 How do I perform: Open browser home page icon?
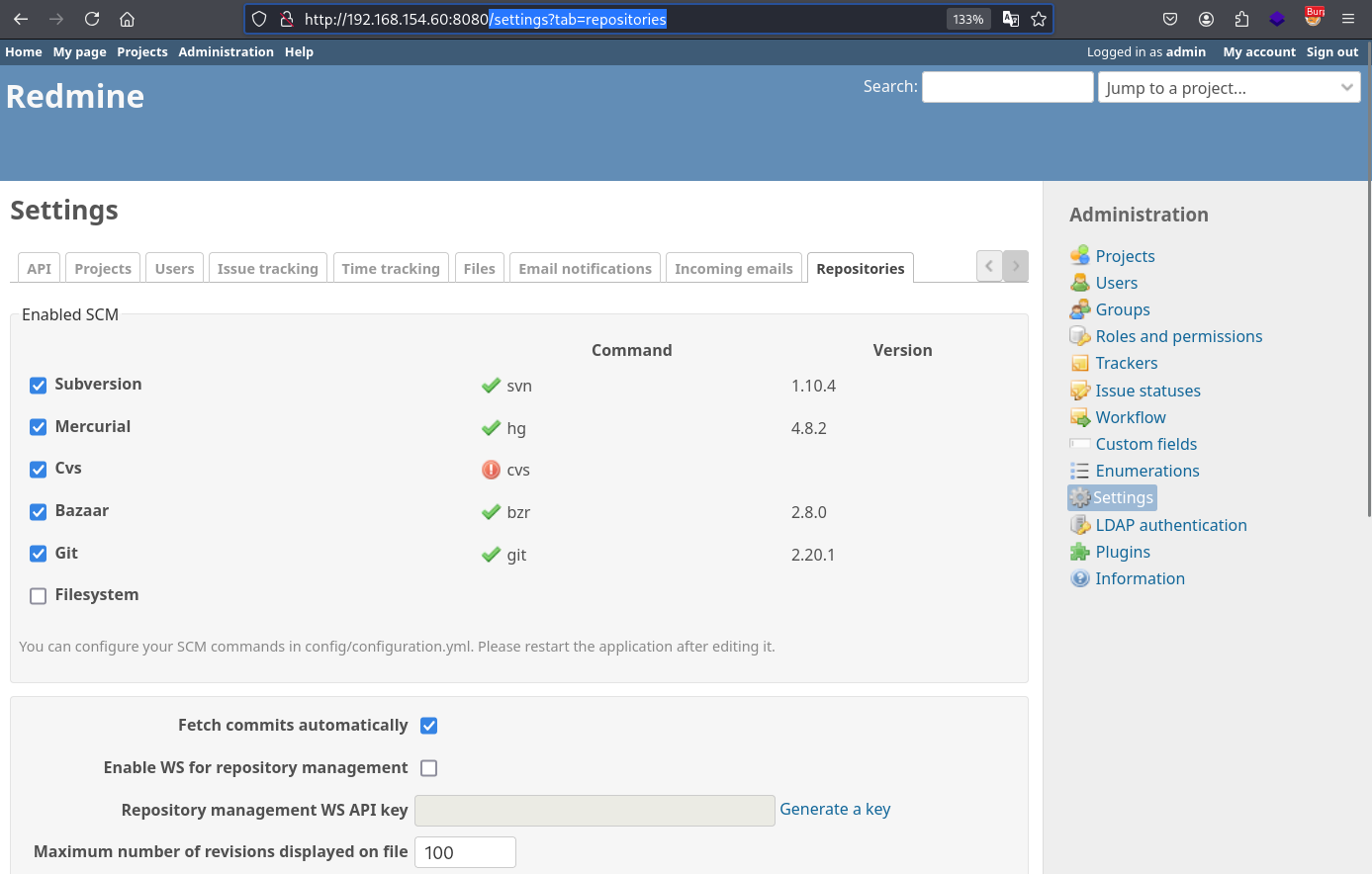pos(127,19)
